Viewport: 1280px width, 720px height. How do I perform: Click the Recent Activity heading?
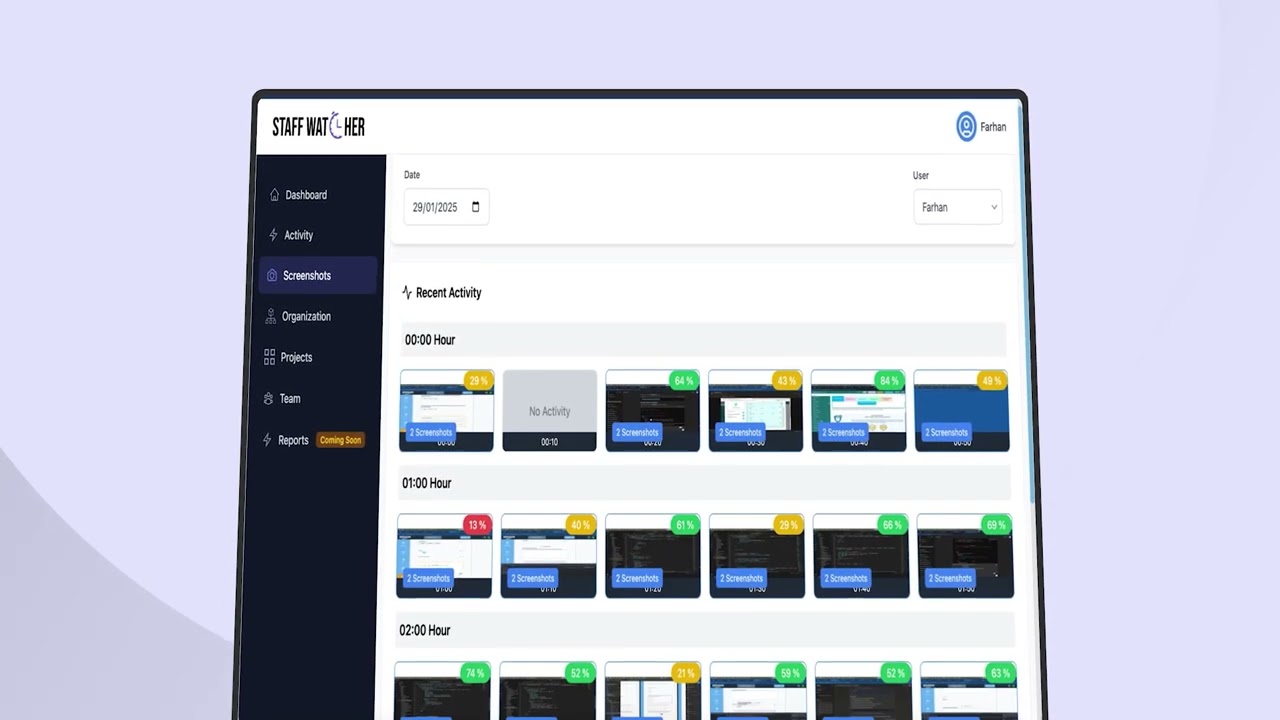coord(449,293)
